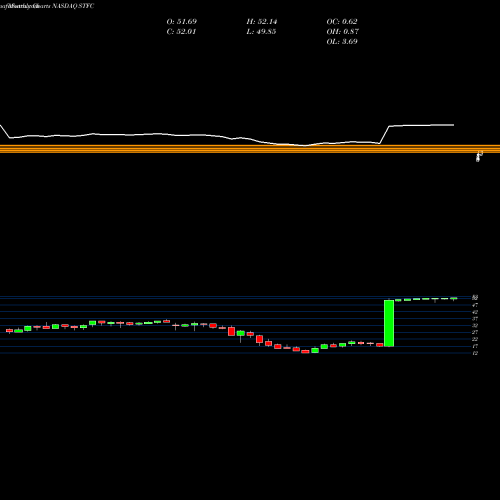This screenshot has height=500, width=500.
Task: Click the 'NASDAQ STFC' chart title
Action: [x=73, y=6]
